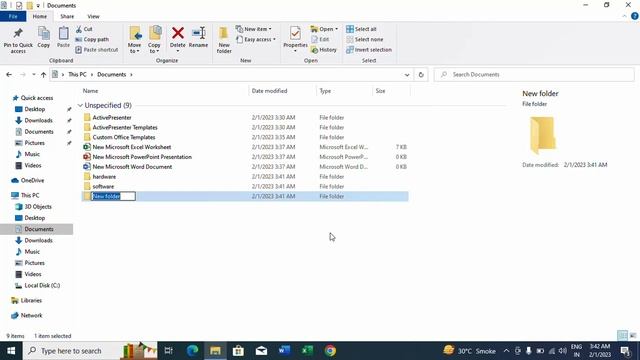Image resolution: width=640 pixels, height=360 pixels.
Task: Click This PC in address breadcrumb
Action: click(77, 75)
